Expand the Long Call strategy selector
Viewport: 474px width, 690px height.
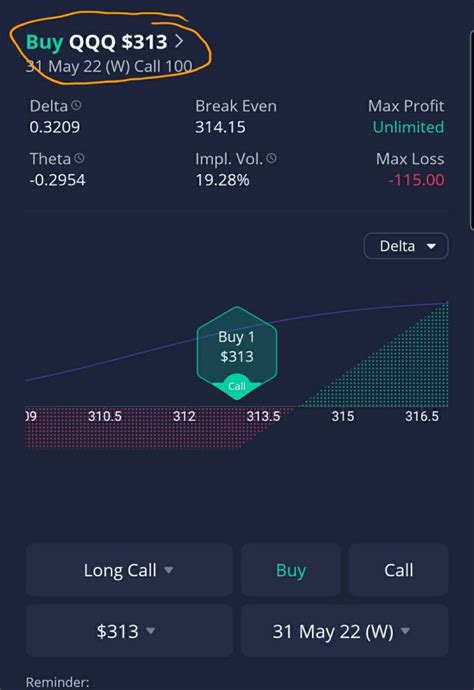129,570
